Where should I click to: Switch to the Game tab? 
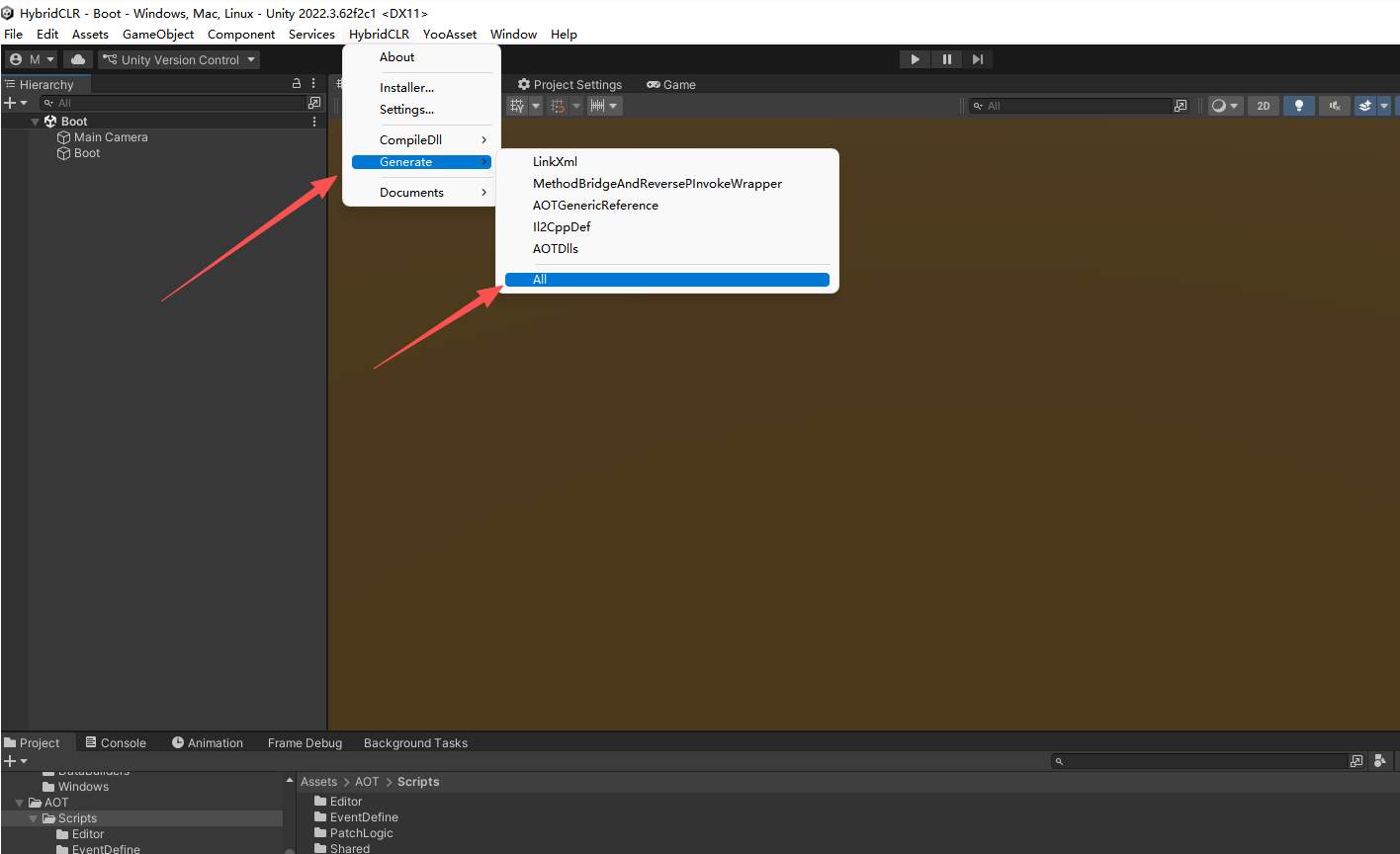tap(671, 84)
